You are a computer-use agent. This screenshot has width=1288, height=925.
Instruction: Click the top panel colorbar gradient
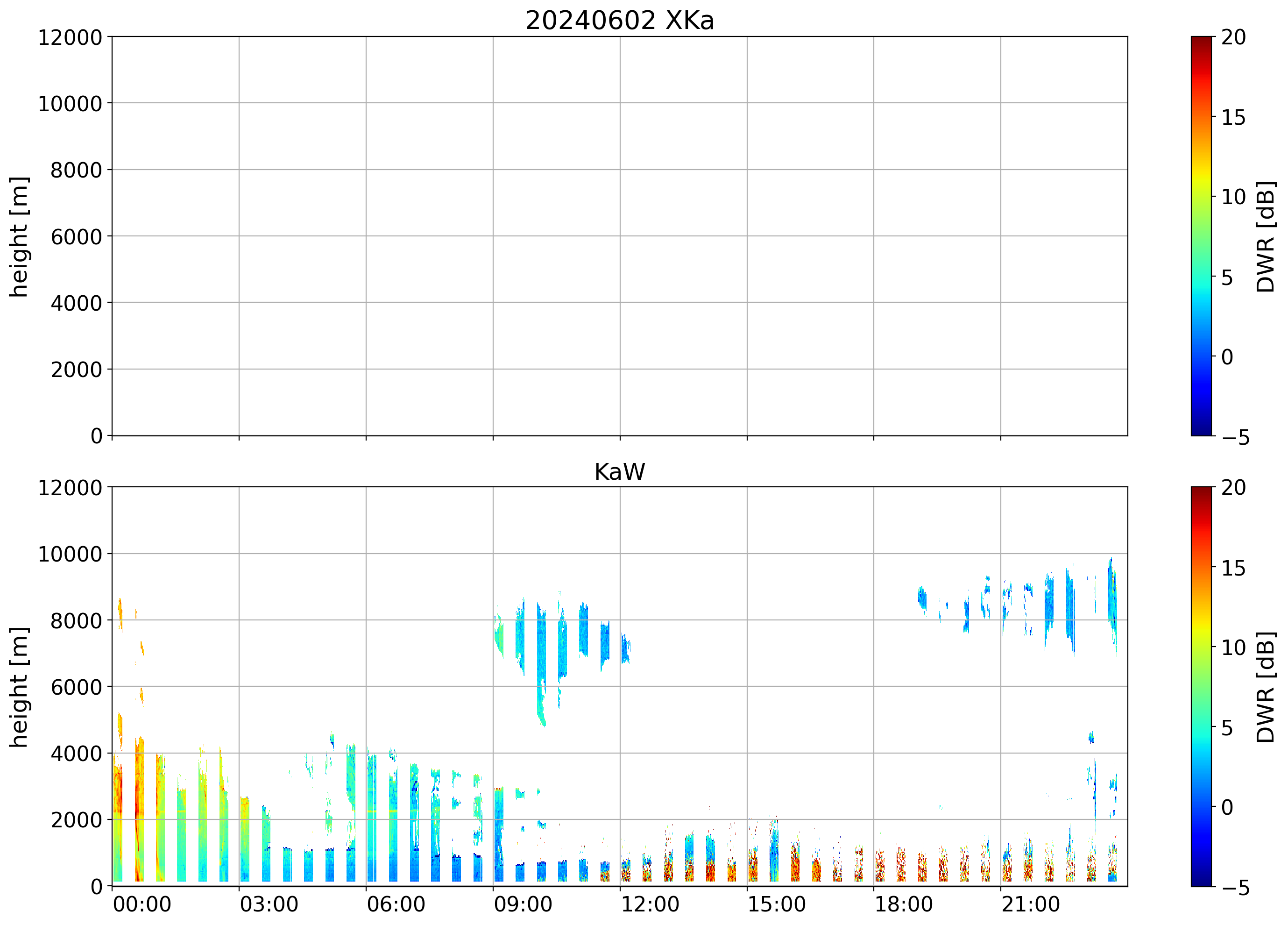tap(1201, 236)
